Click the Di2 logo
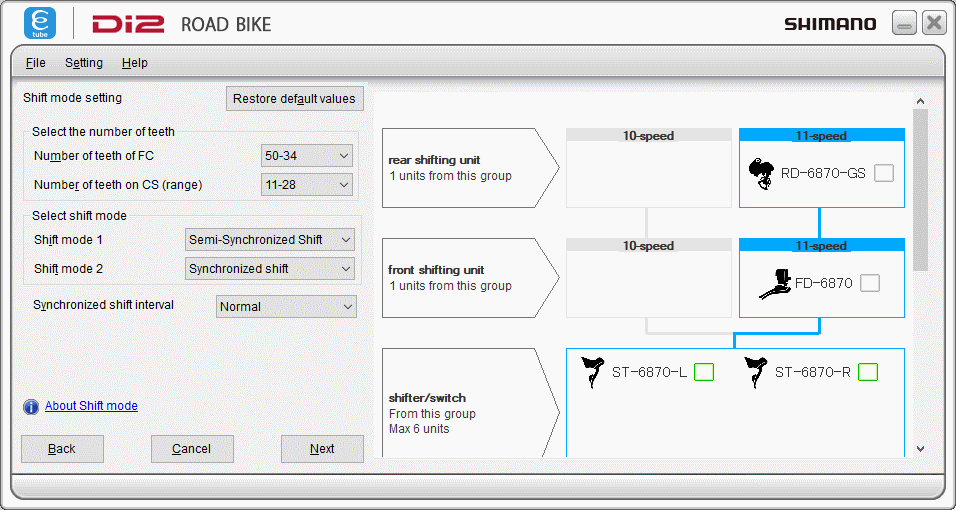 pos(128,24)
